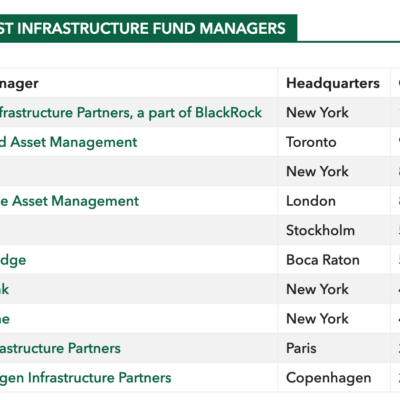This screenshot has width=400, height=400.
Task: Open the Paris Infrastructure Partners link
Action: tap(60, 348)
